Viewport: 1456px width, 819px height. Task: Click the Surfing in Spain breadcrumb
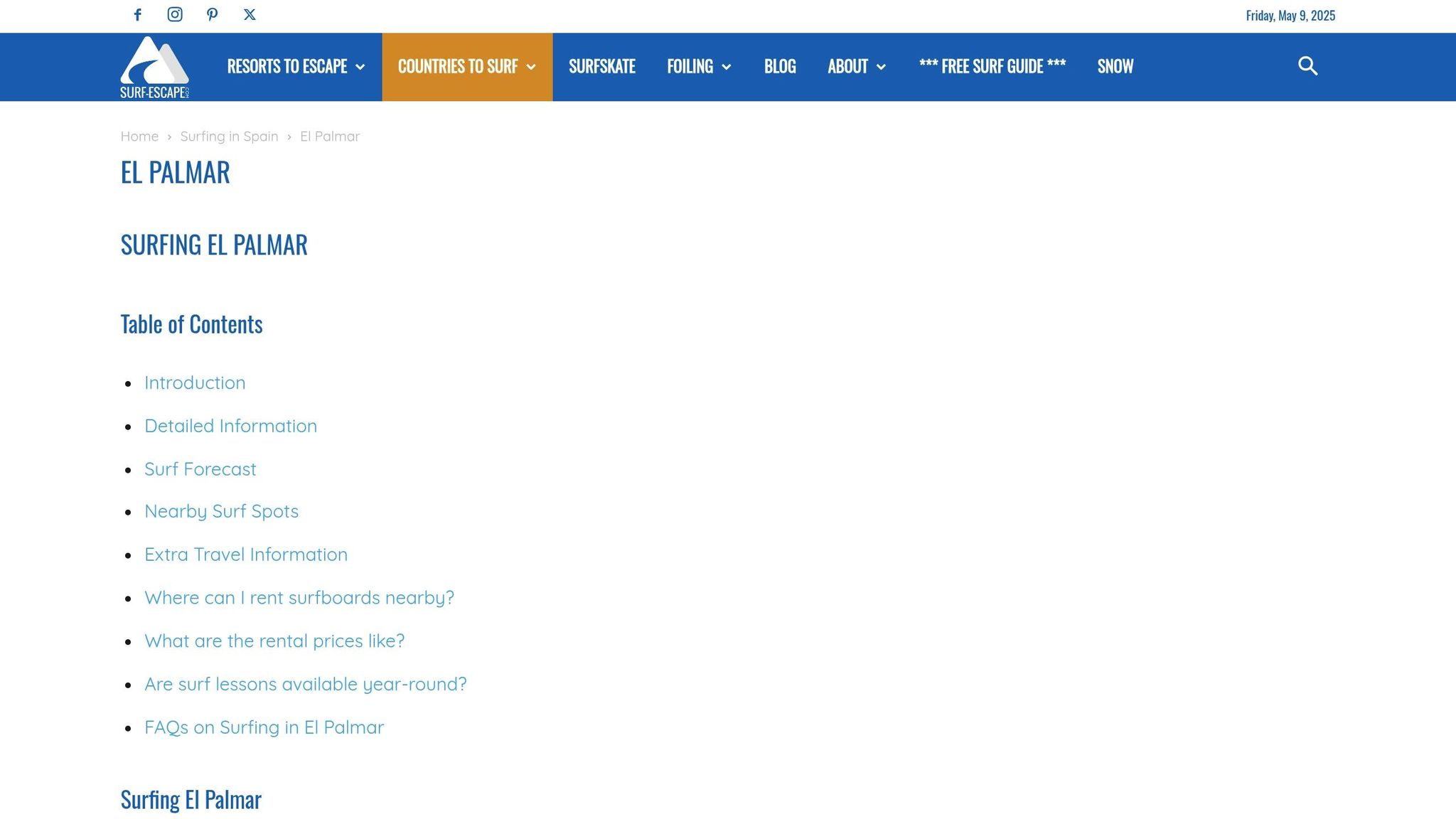point(229,136)
